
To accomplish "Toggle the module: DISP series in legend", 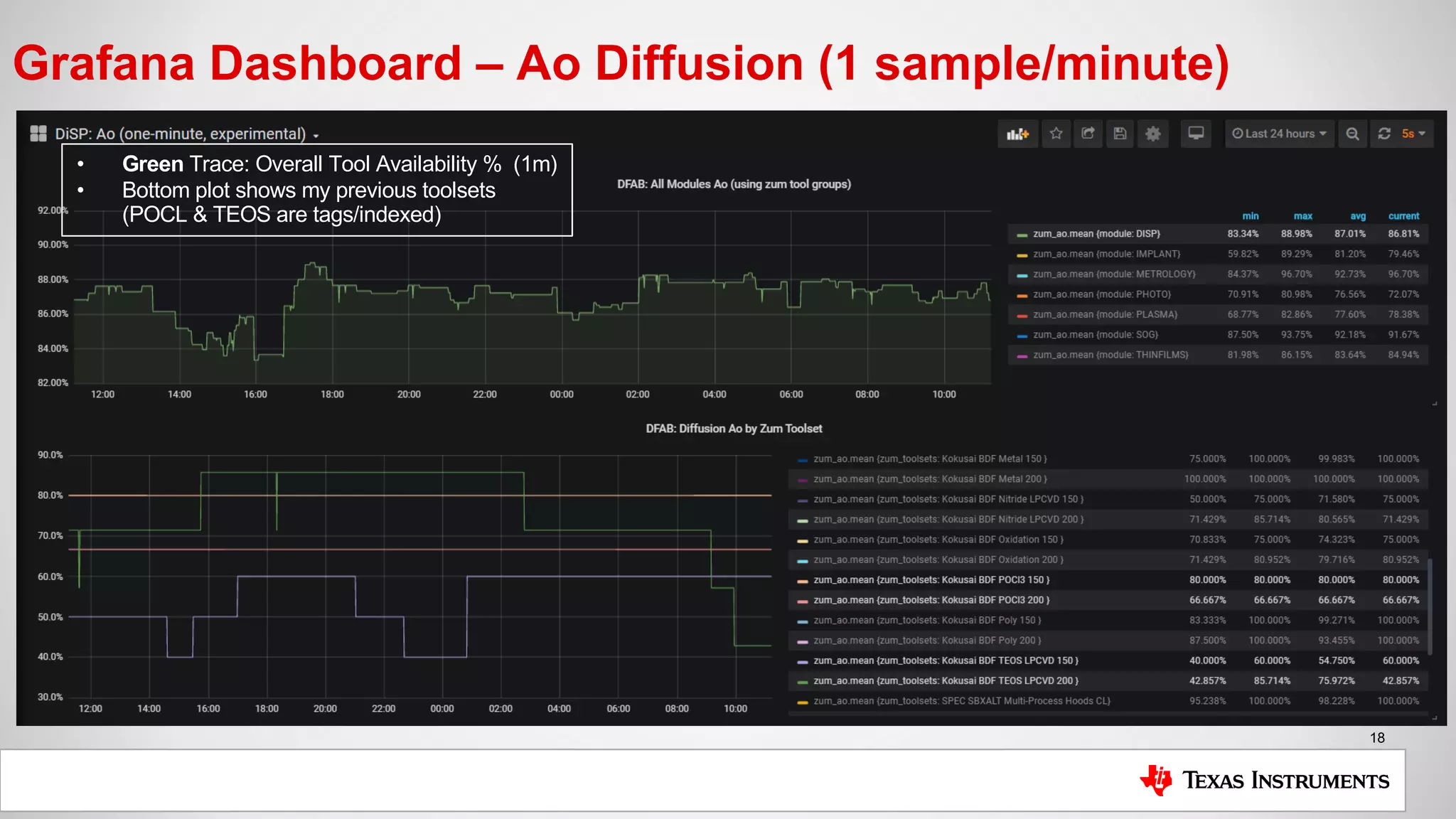I will pos(1096,234).
